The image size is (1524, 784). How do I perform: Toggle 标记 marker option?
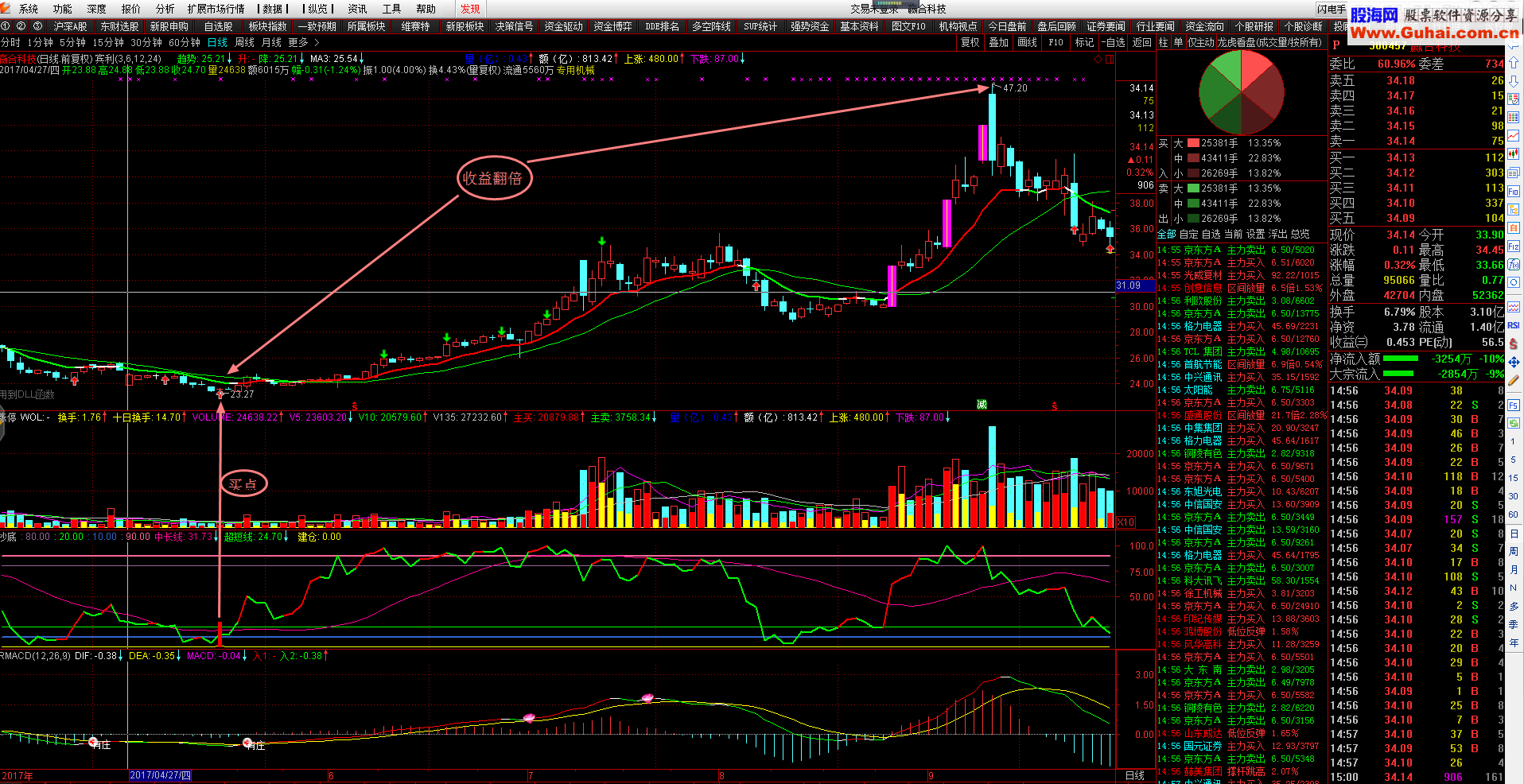(x=1084, y=42)
